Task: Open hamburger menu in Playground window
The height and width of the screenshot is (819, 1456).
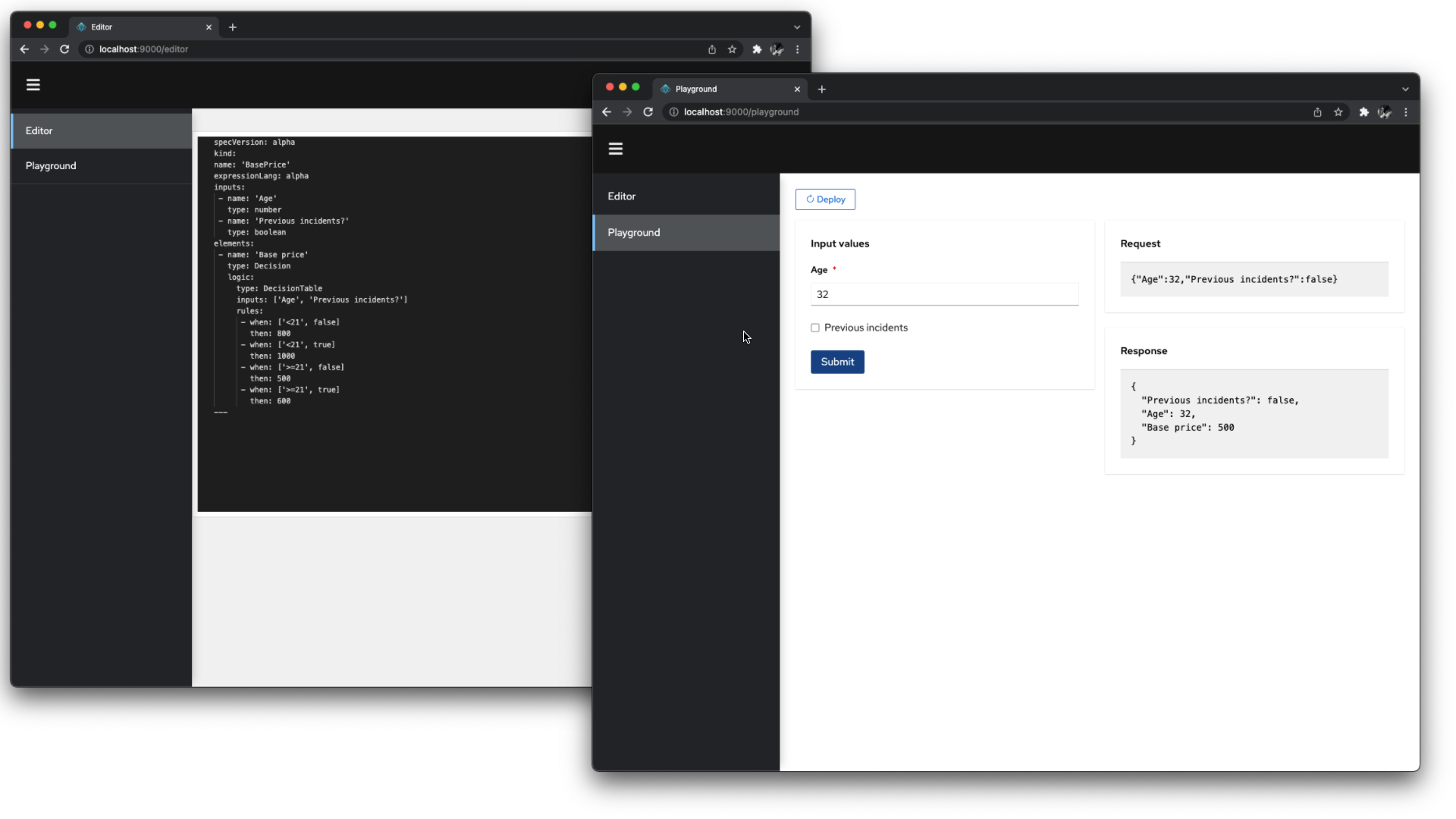Action: click(615, 149)
